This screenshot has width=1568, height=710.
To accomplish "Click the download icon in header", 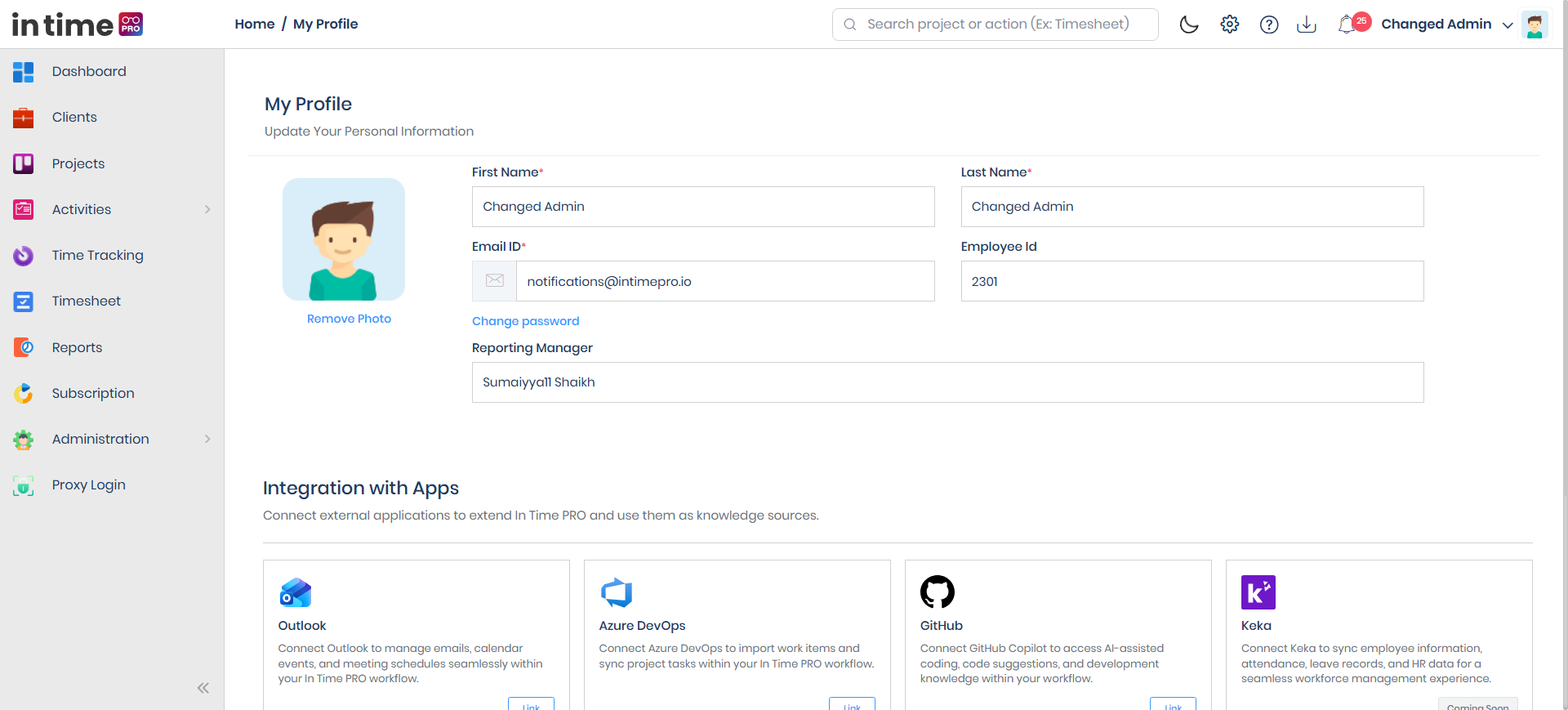I will point(1307,25).
